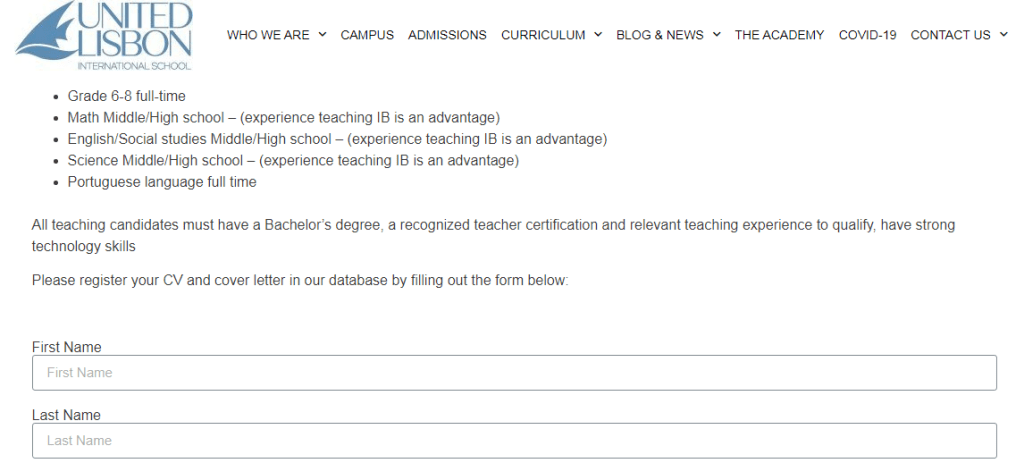This screenshot has height=463, width=1024.
Task: Click the First Name field label
Action: 67,347
